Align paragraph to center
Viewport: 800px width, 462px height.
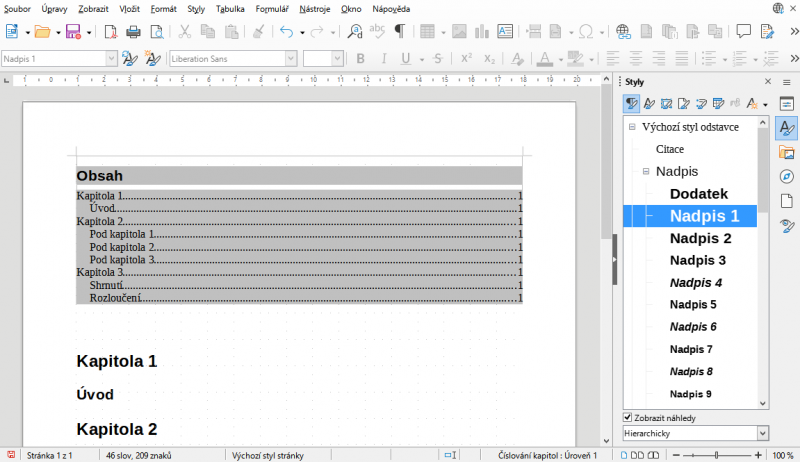(636, 59)
